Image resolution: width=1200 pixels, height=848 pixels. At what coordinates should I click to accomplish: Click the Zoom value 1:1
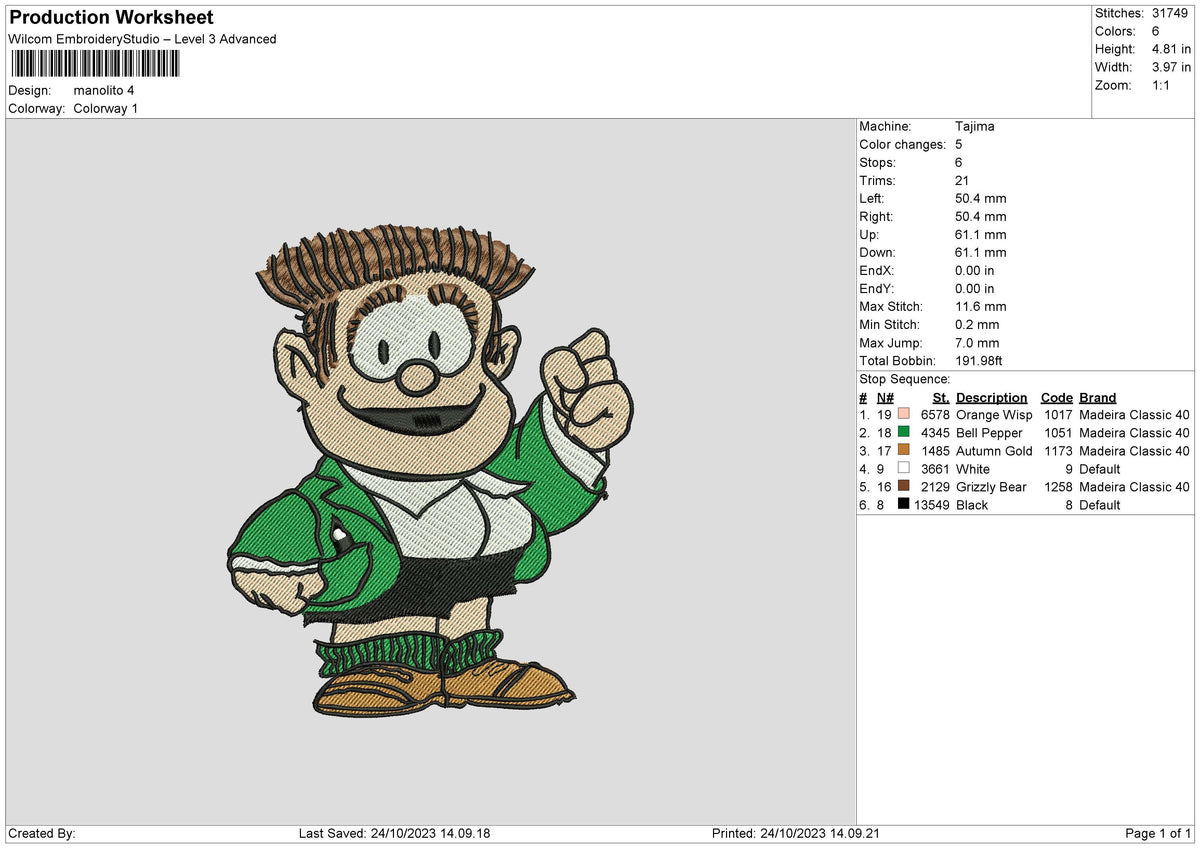coord(1159,85)
